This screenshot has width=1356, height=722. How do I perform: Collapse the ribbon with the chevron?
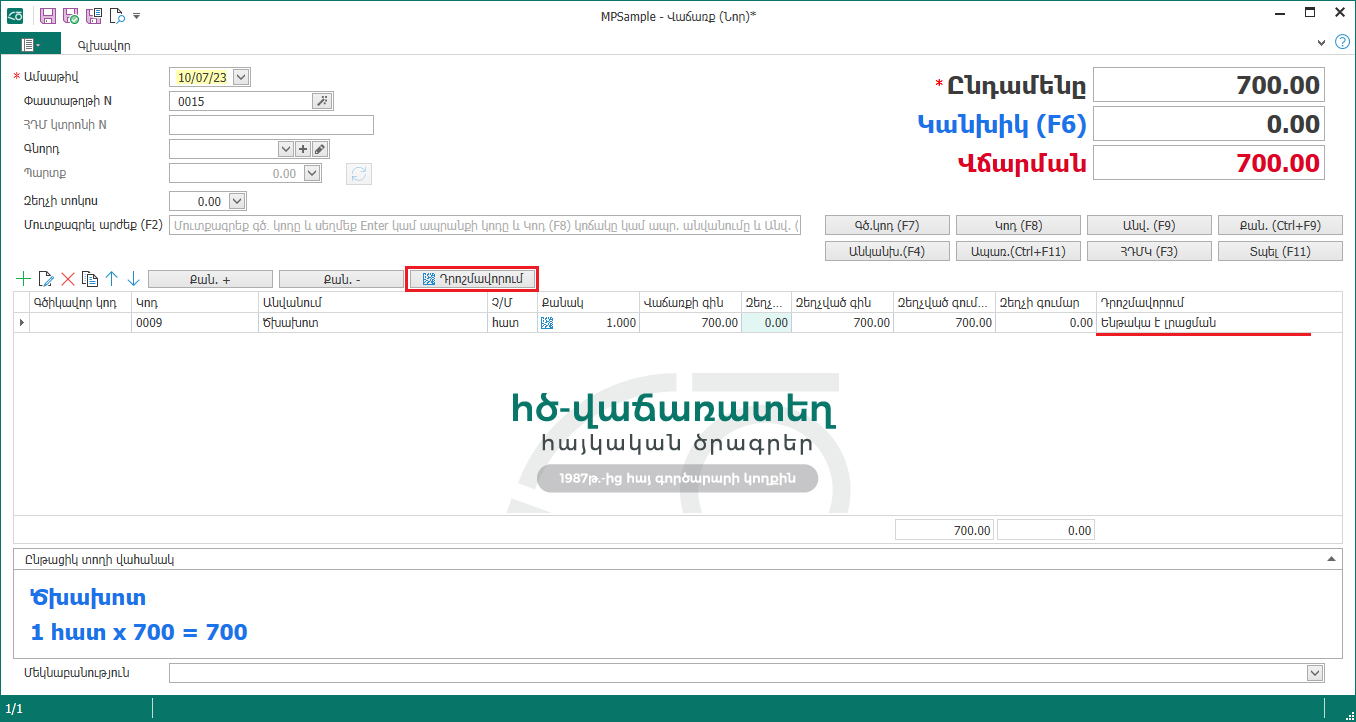1321,43
